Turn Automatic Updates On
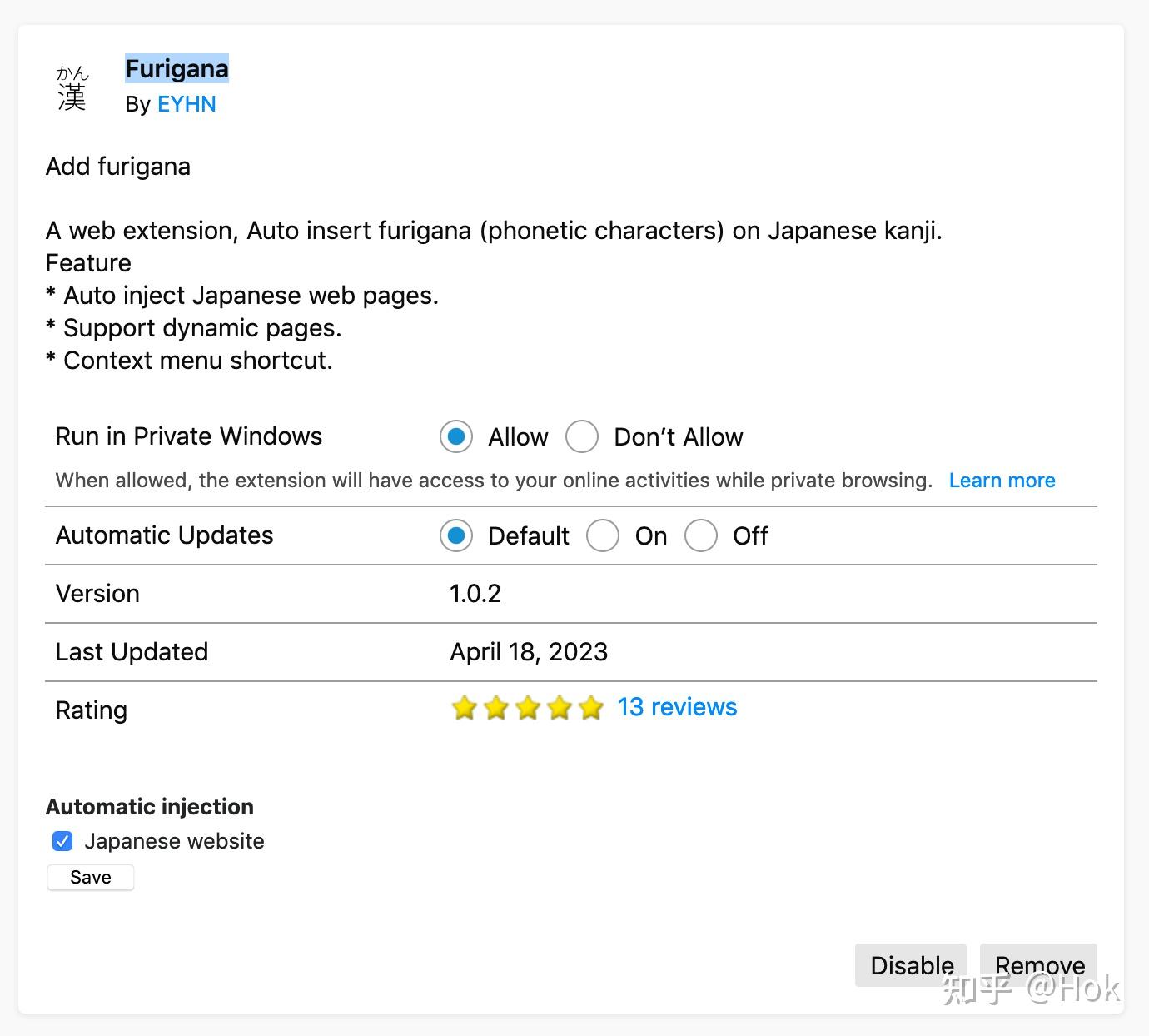 pyautogui.click(x=603, y=535)
